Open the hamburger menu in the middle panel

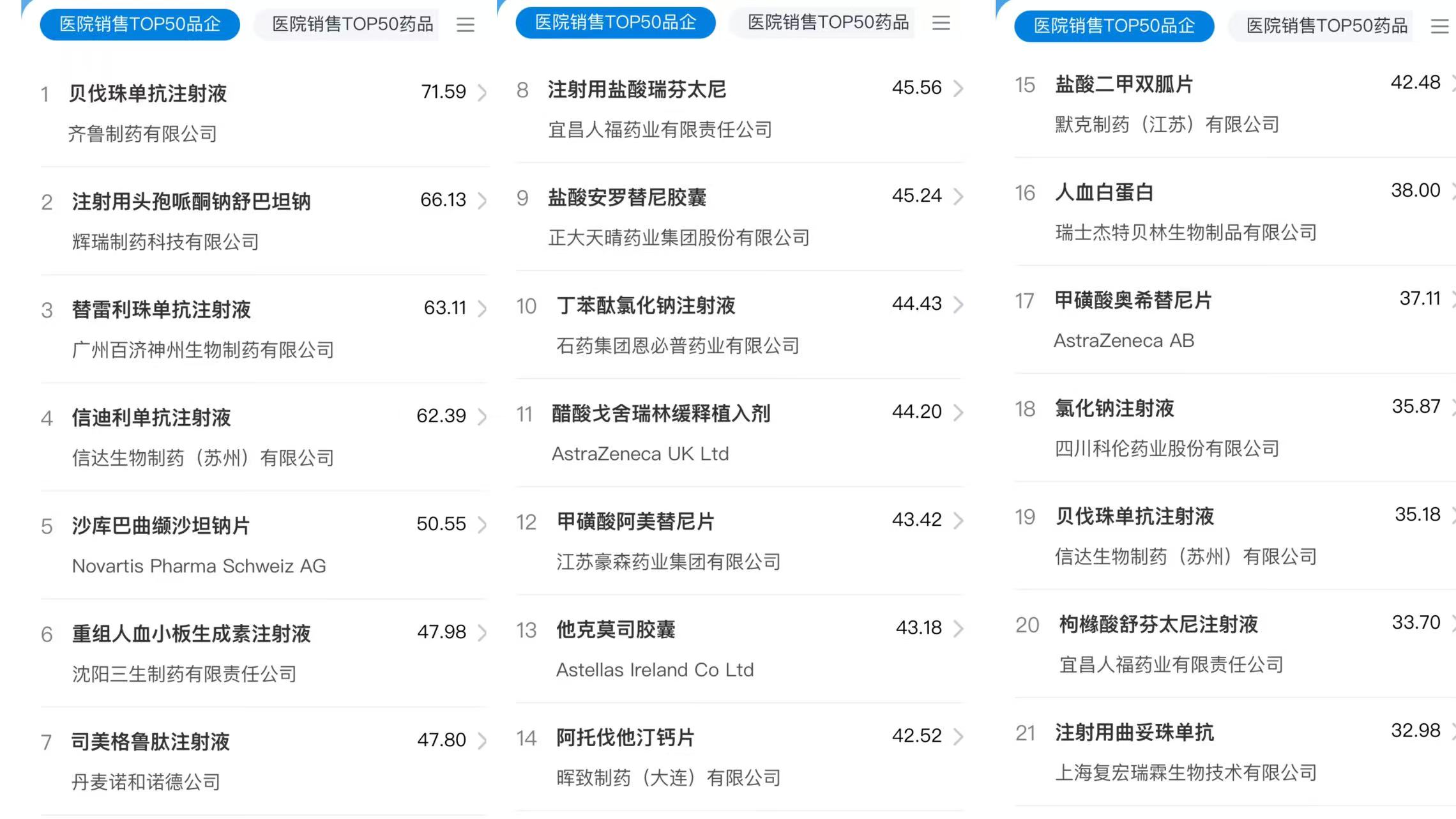pyautogui.click(x=941, y=23)
